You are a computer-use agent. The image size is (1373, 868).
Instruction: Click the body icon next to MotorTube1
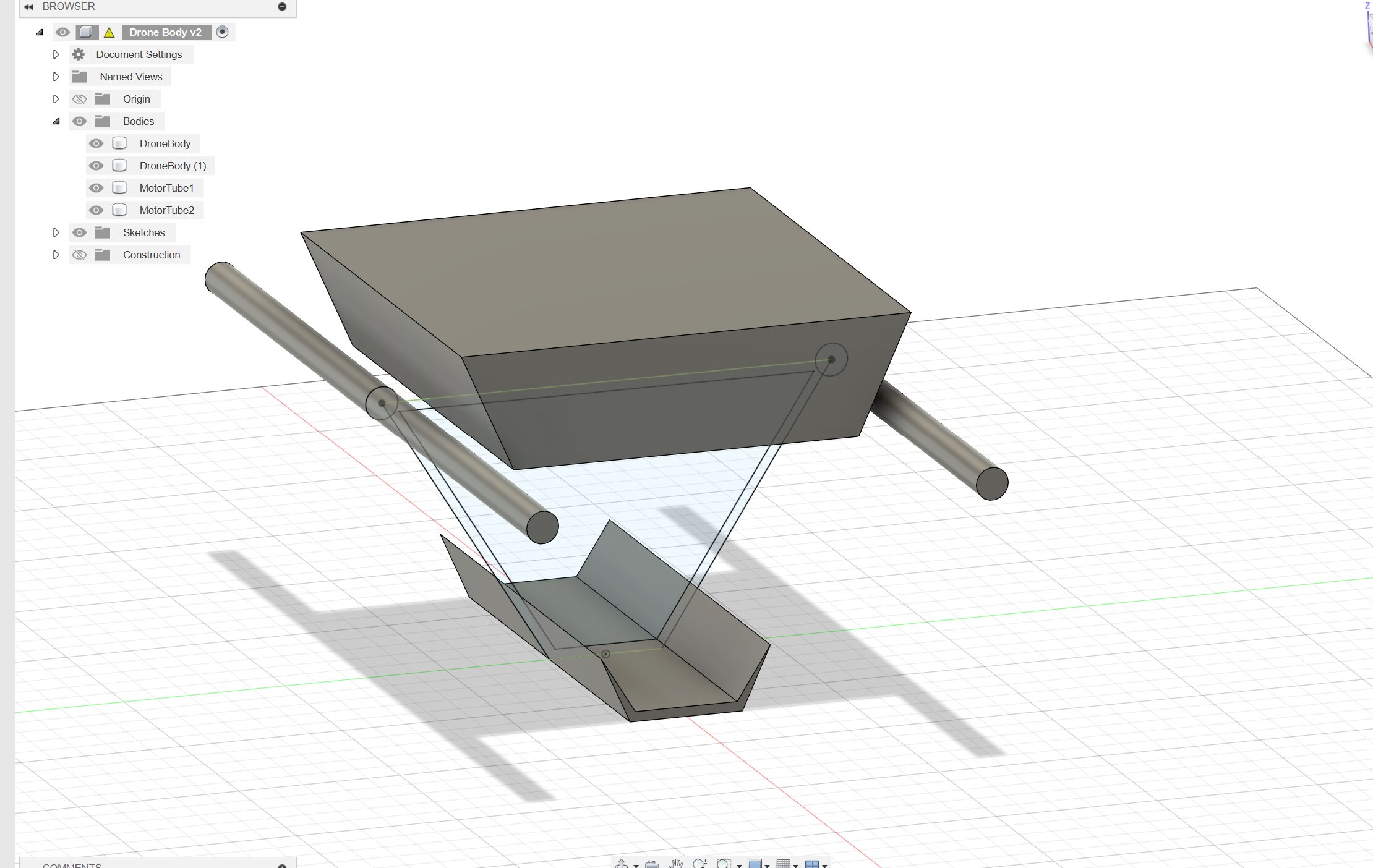tap(119, 188)
